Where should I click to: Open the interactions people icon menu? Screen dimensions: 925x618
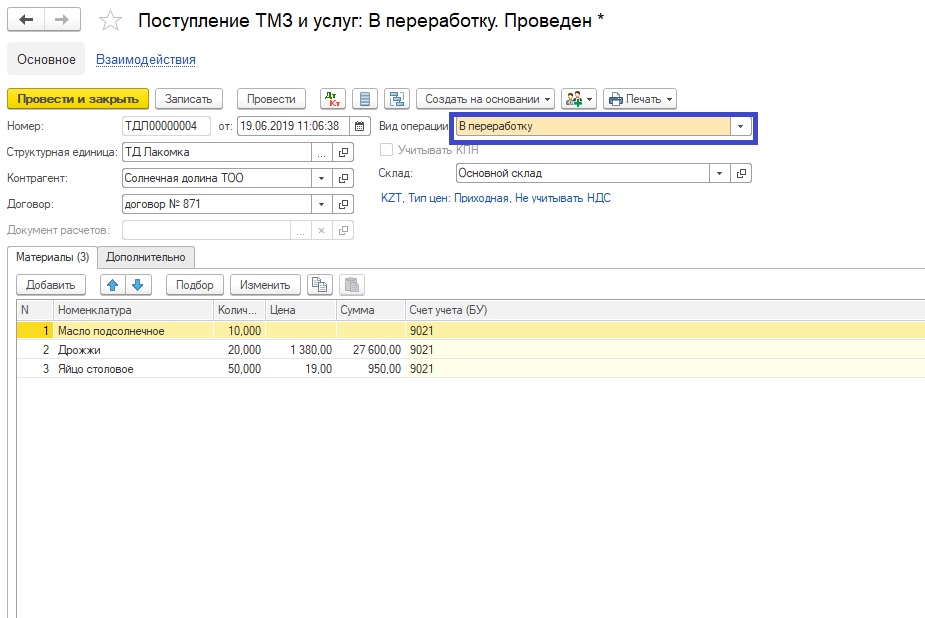(579, 99)
